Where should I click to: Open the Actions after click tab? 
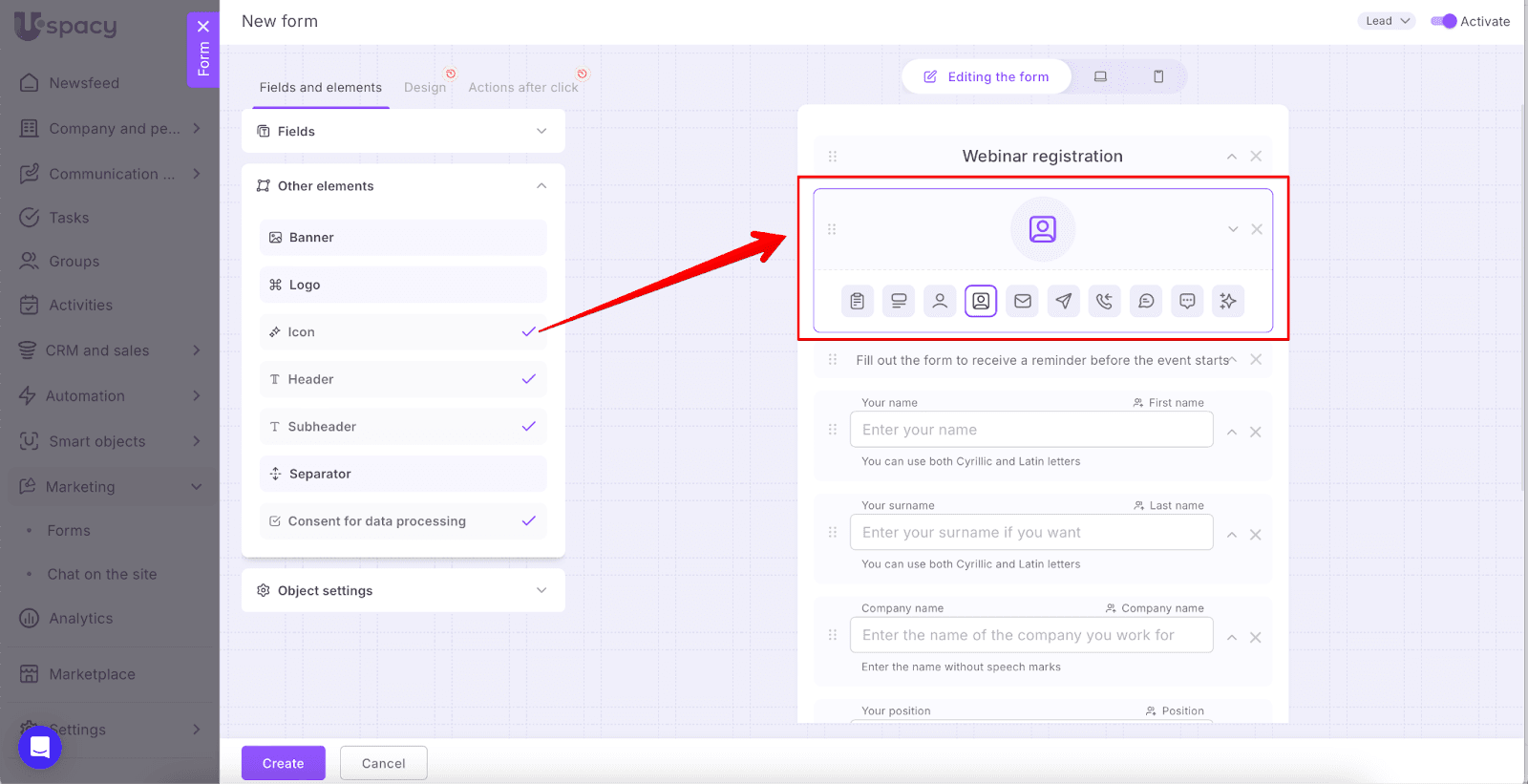[522, 87]
